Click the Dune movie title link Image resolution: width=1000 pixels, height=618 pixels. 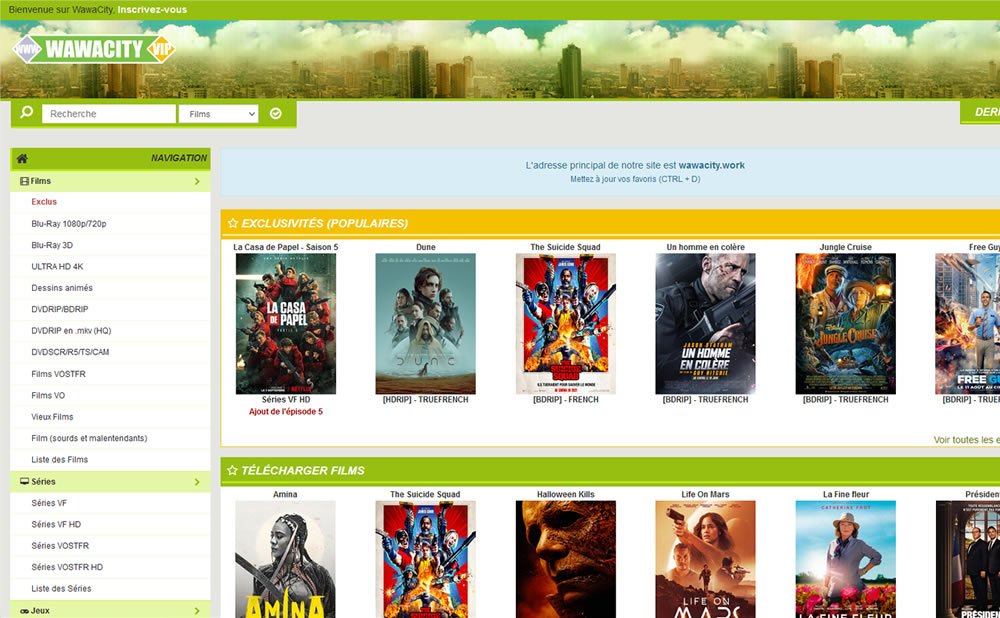(x=425, y=247)
